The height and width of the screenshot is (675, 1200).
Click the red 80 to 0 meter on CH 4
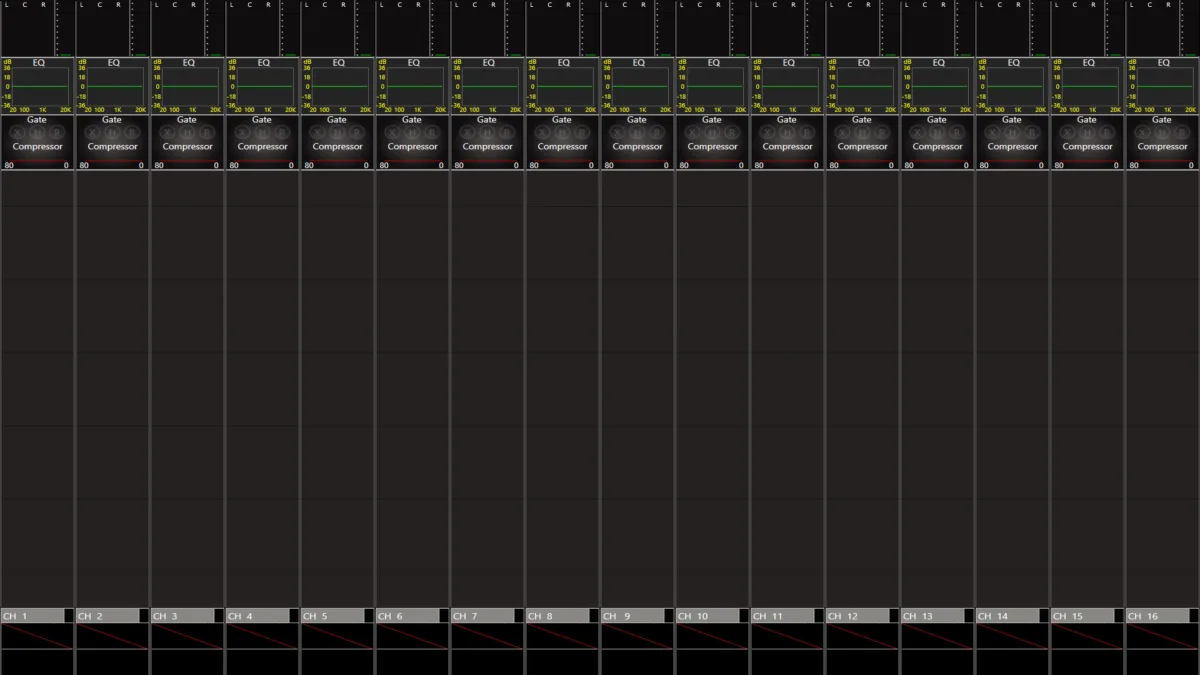pos(262,163)
